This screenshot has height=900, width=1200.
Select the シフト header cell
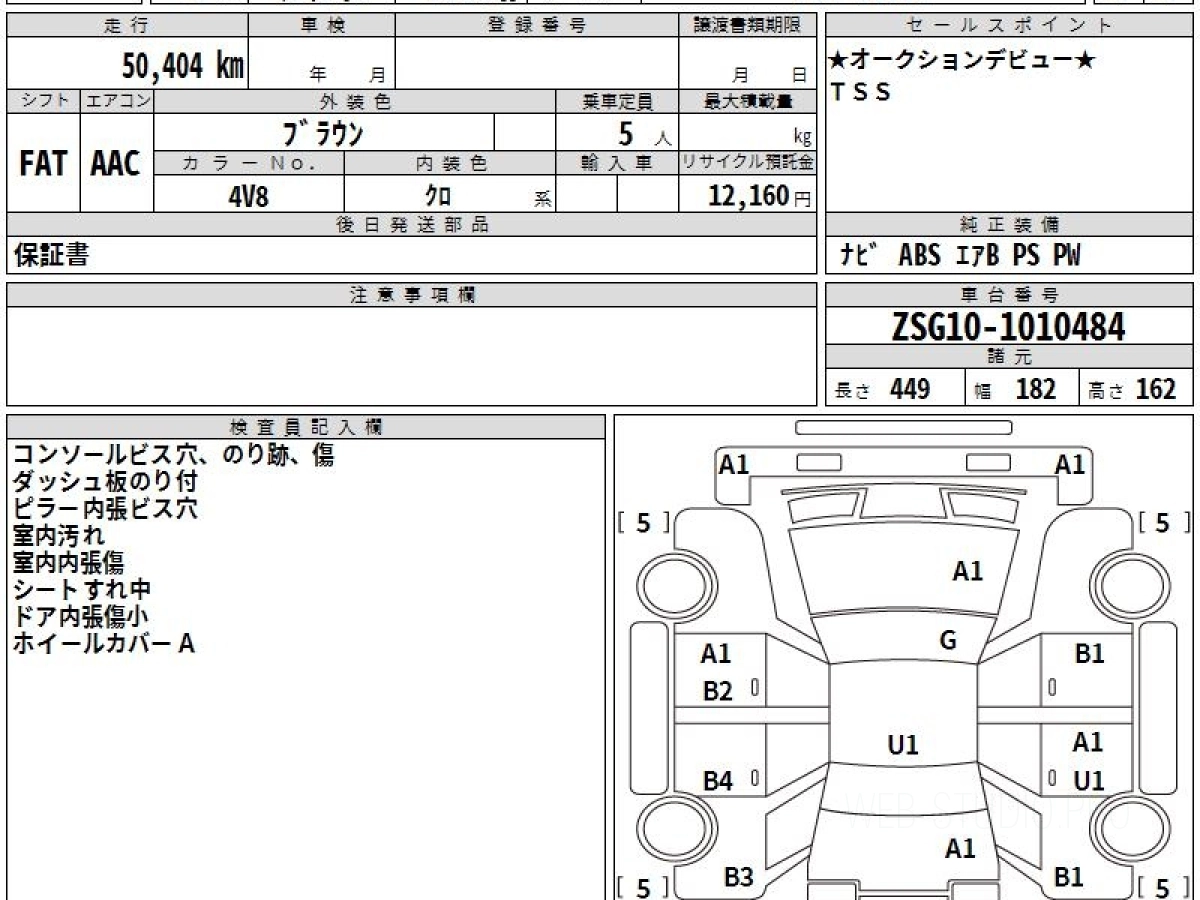click(x=44, y=101)
